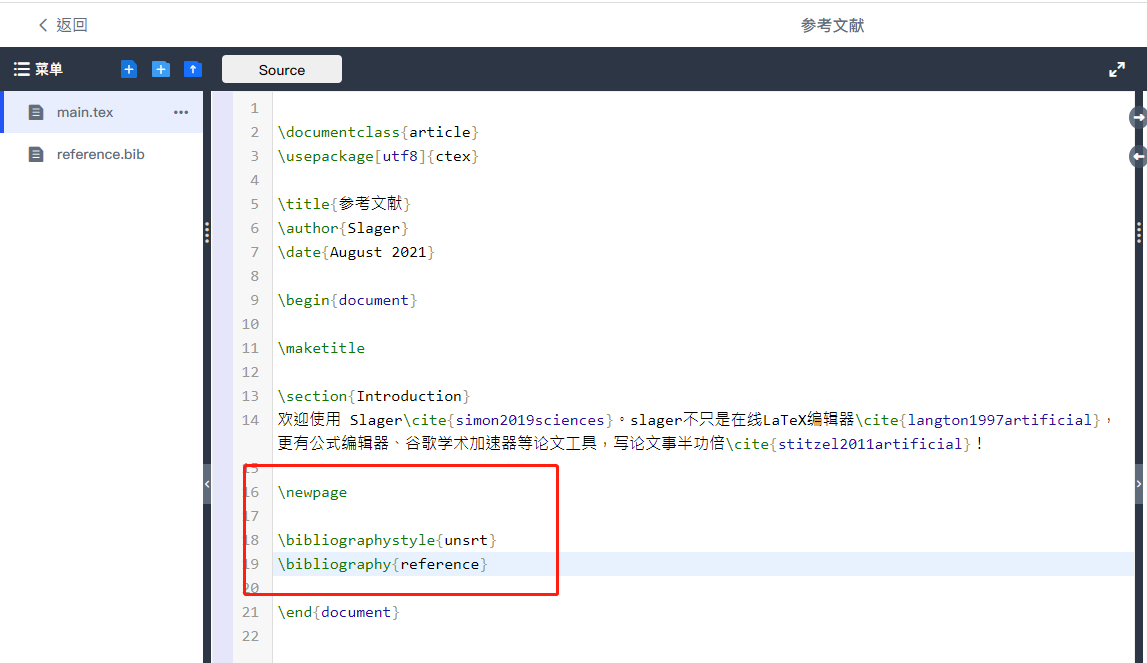Screen dimensions: 1147x663
Task: Click the new file icon
Action: tap(128, 69)
